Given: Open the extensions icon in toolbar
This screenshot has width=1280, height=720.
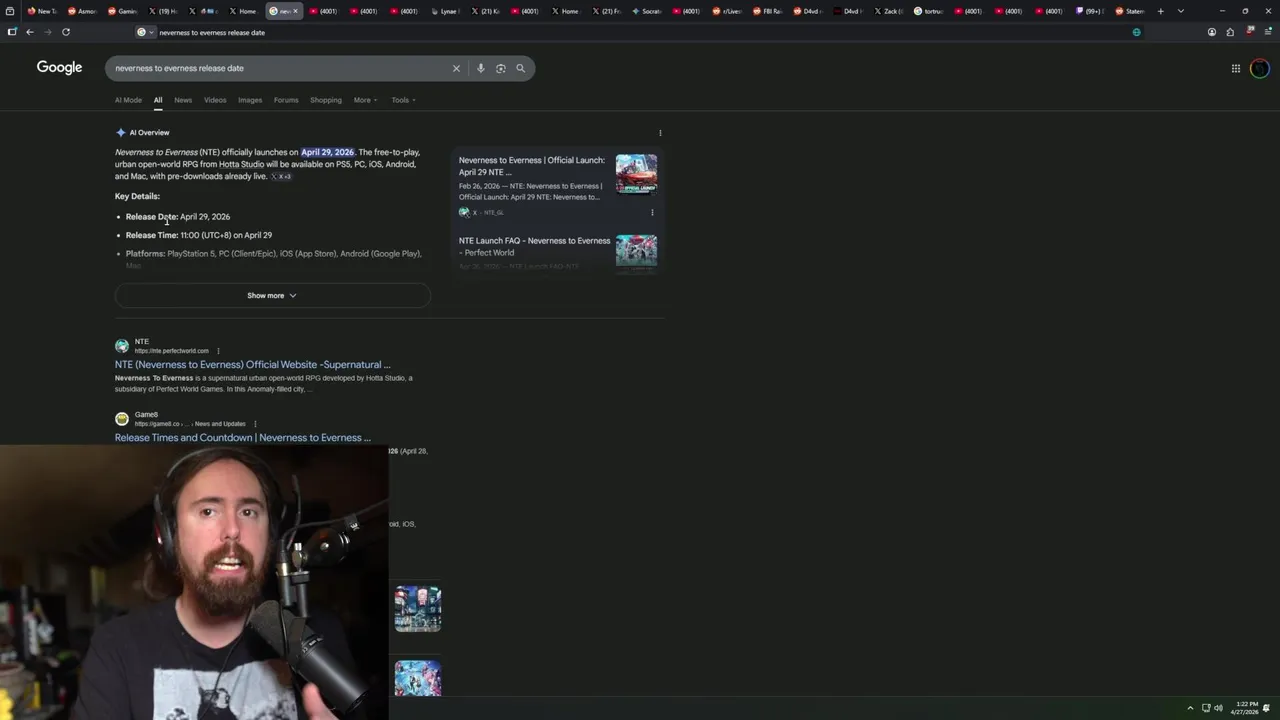Looking at the screenshot, I should click(1230, 32).
